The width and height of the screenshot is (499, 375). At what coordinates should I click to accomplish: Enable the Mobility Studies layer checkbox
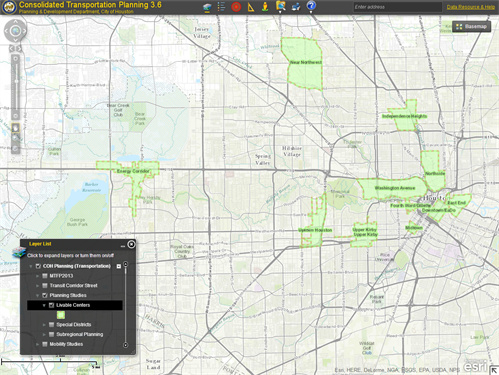click(45, 344)
